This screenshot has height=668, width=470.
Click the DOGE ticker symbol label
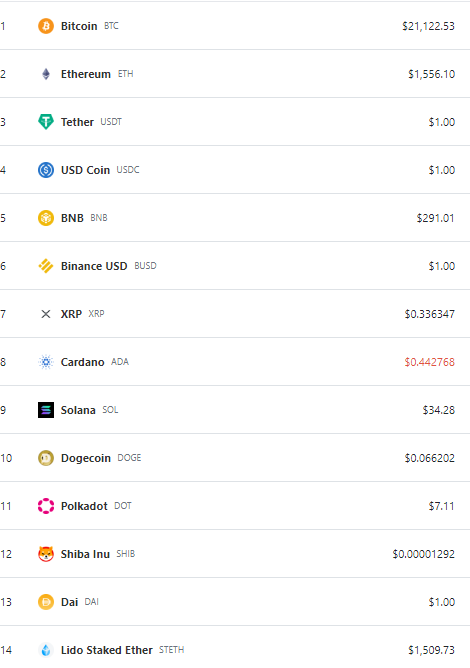pos(129,458)
